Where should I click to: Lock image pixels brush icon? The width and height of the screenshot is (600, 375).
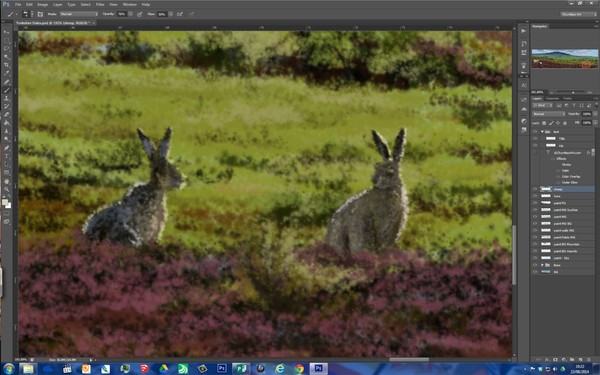click(551, 123)
